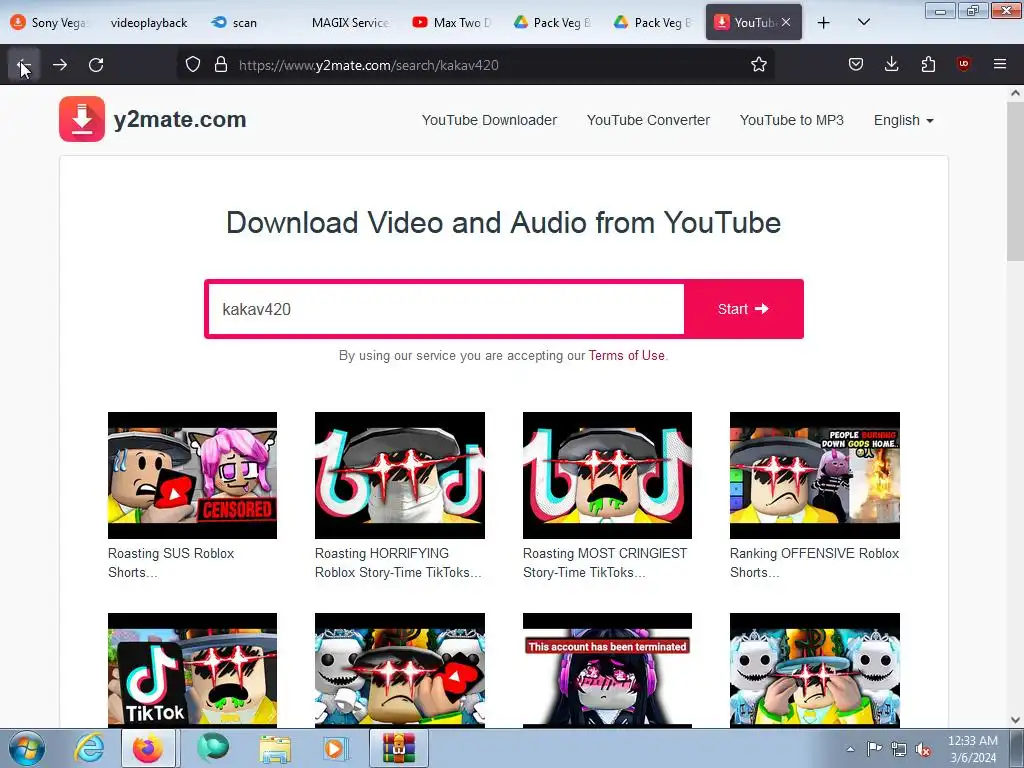Viewport: 1024px width, 768px height.
Task: Open the green globe taskbar app
Action: coord(212,748)
